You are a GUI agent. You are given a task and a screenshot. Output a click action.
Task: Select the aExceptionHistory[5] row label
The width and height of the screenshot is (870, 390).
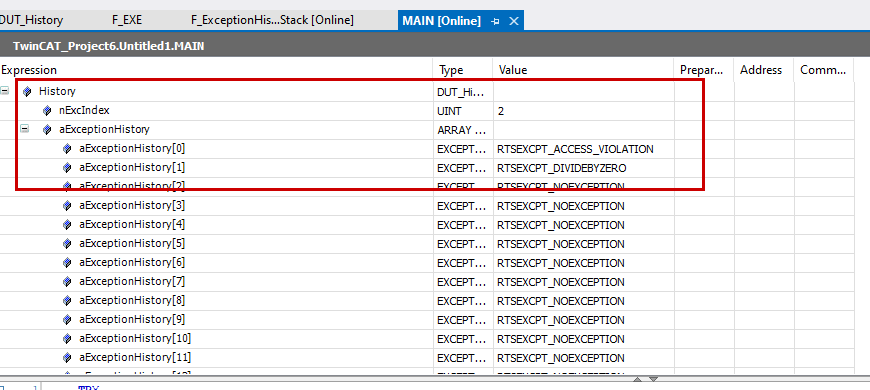[x=132, y=243]
